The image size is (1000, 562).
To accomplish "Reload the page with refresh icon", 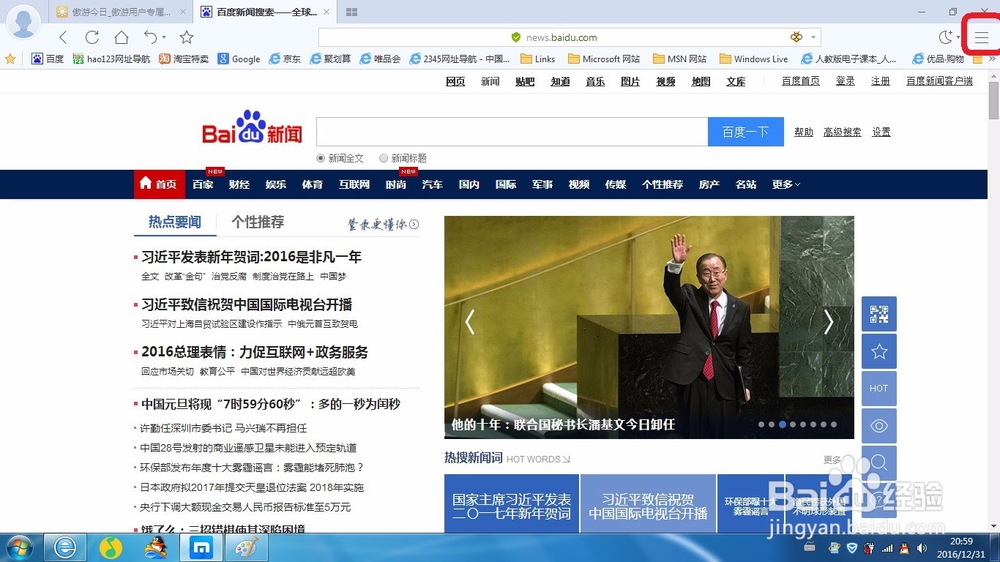I will (92, 38).
